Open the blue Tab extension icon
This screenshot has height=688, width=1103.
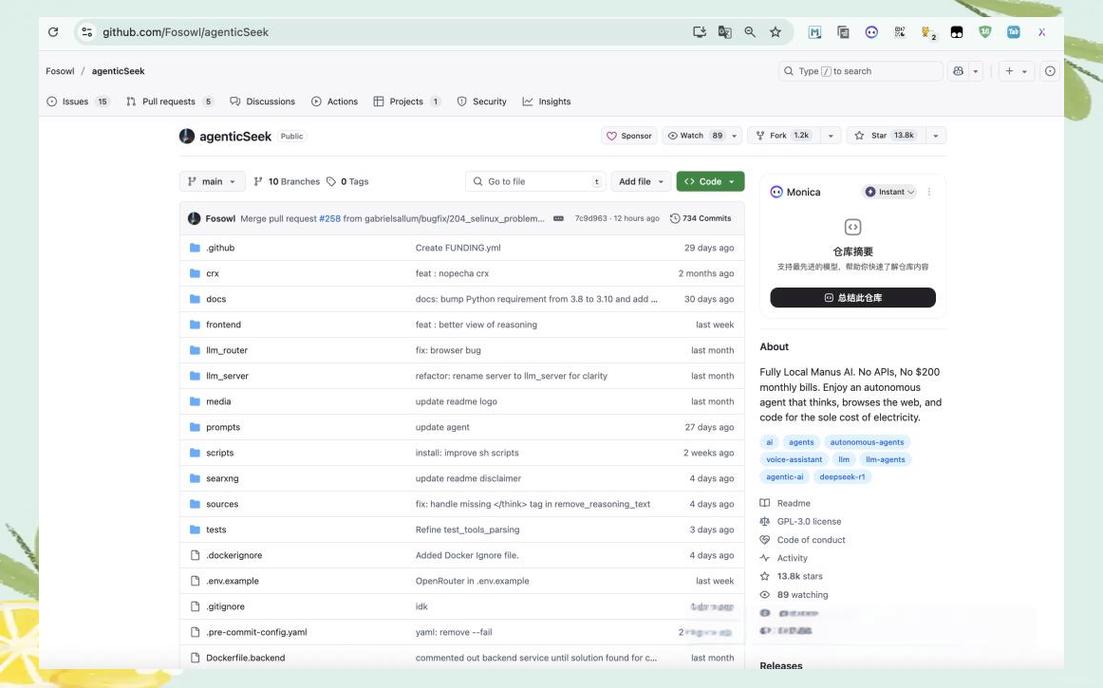[1013, 32]
